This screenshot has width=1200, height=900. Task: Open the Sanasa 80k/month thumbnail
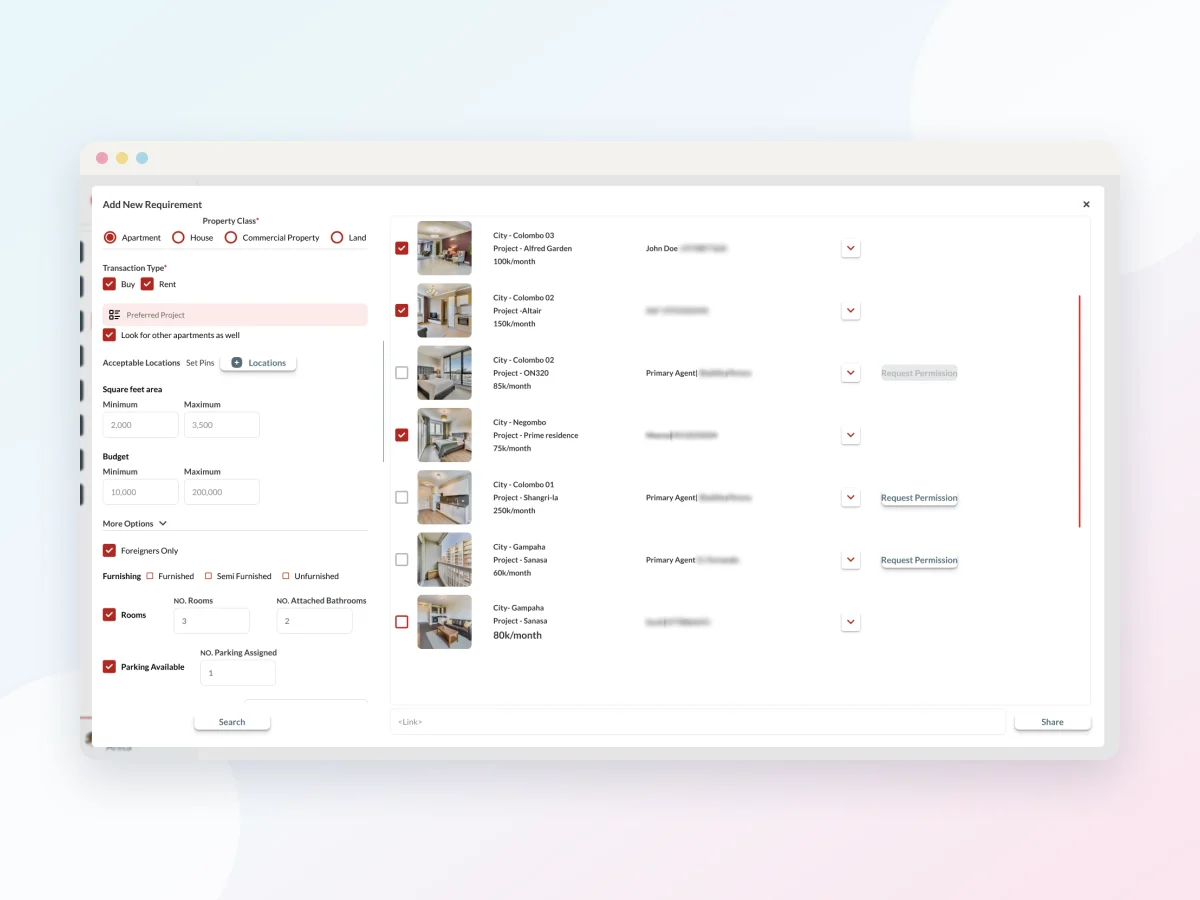(x=445, y=622)
